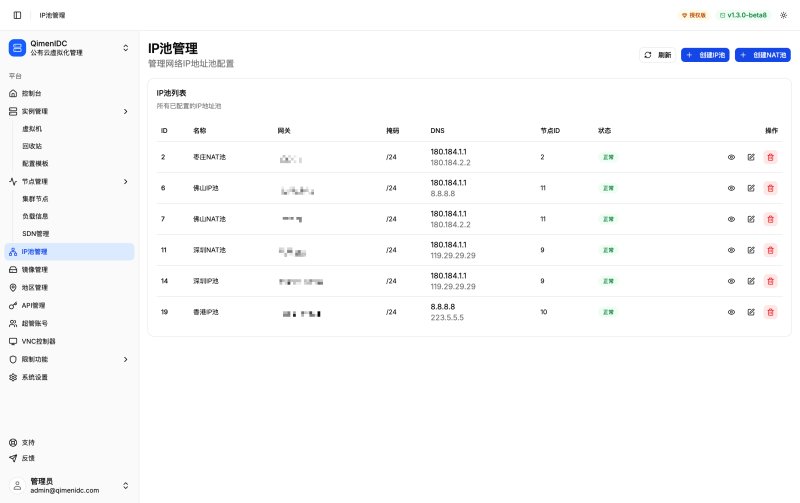Click the 名称 column header

[x=199, y=131]
